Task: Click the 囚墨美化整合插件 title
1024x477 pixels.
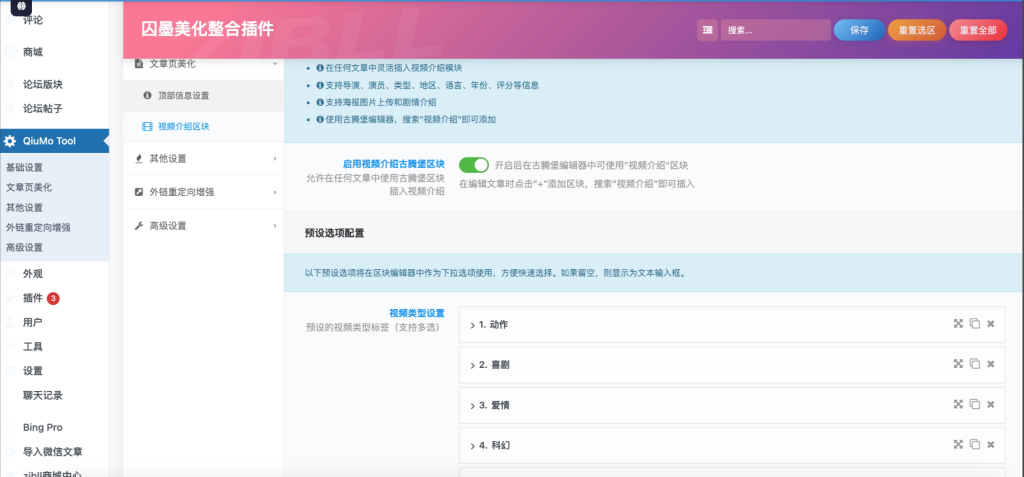Action: pyautogui.click(x=208, y=29)
